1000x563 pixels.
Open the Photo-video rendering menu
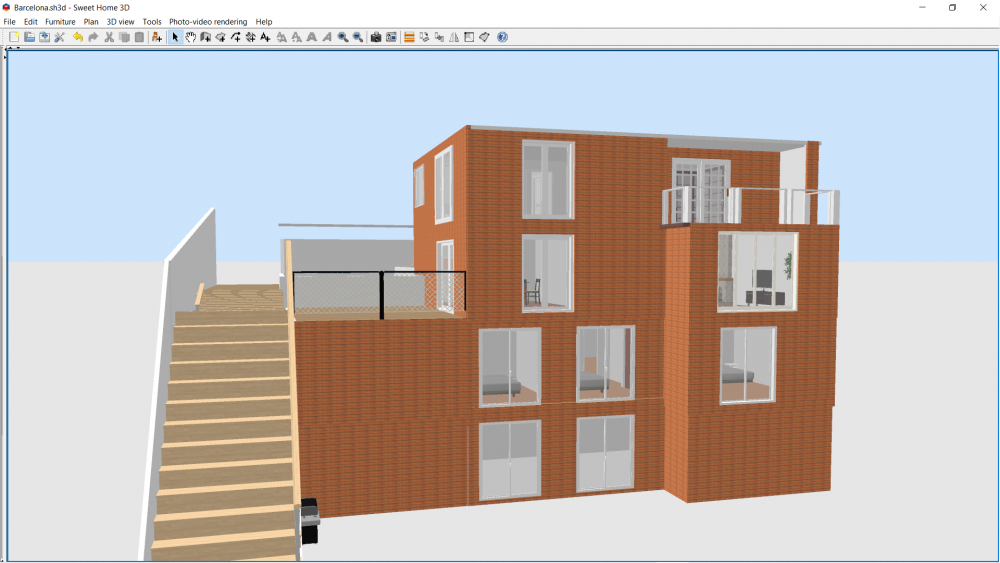(208, 21)
